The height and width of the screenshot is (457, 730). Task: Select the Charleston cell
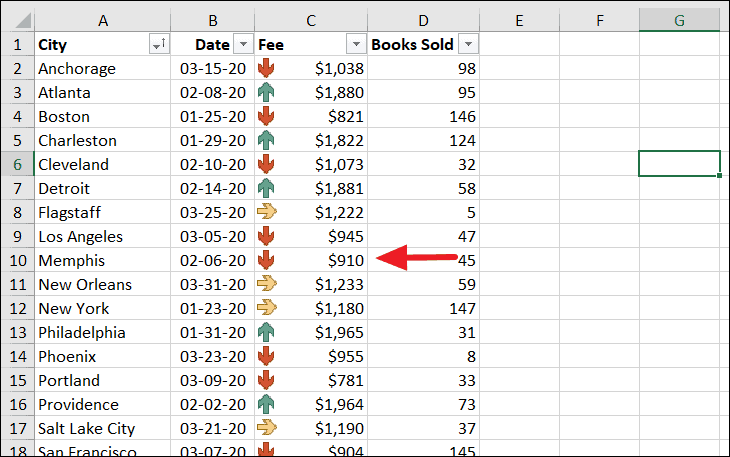pos(102,141)
